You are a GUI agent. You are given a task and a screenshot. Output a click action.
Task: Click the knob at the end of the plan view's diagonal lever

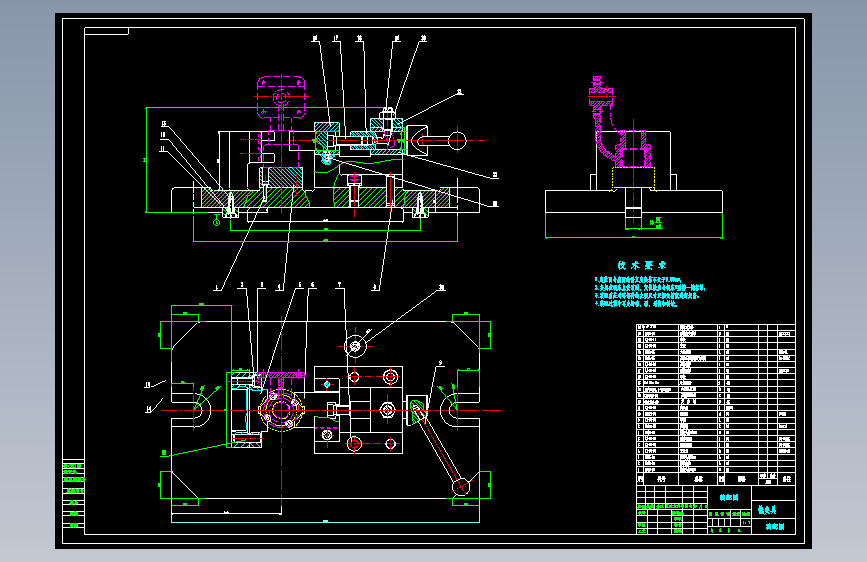click(x=460, y=486)
